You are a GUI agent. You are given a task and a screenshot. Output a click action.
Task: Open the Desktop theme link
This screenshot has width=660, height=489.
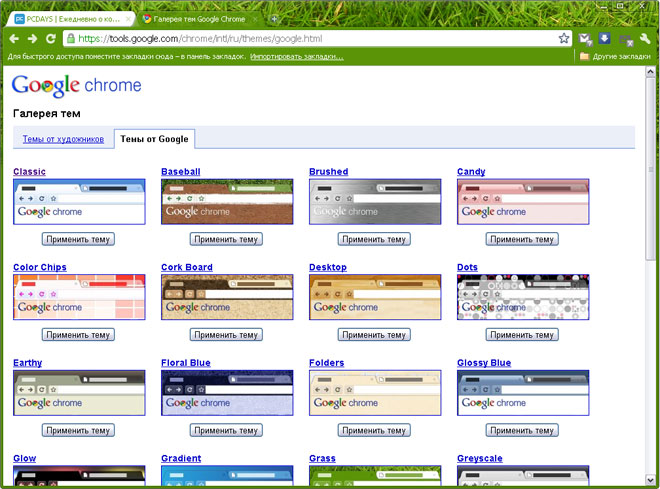click(x=328, y=267)
